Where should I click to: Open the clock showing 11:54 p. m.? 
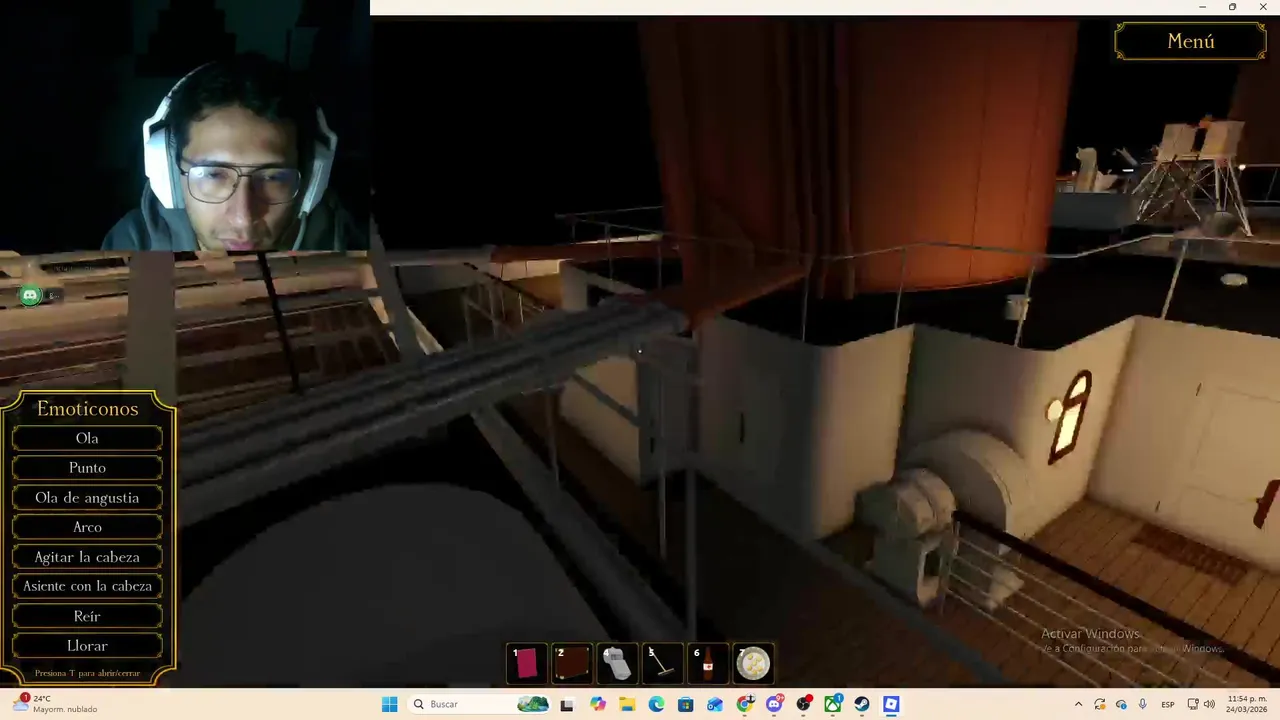click(1246, 704)
